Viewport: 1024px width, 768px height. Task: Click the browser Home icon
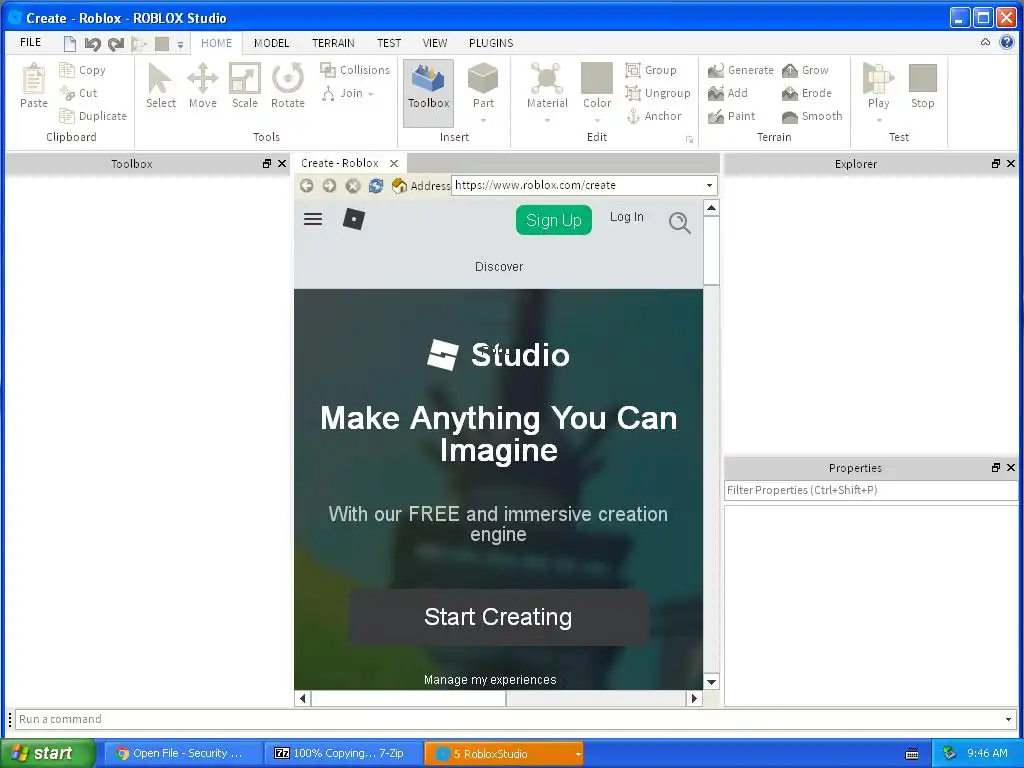[399, 185]
